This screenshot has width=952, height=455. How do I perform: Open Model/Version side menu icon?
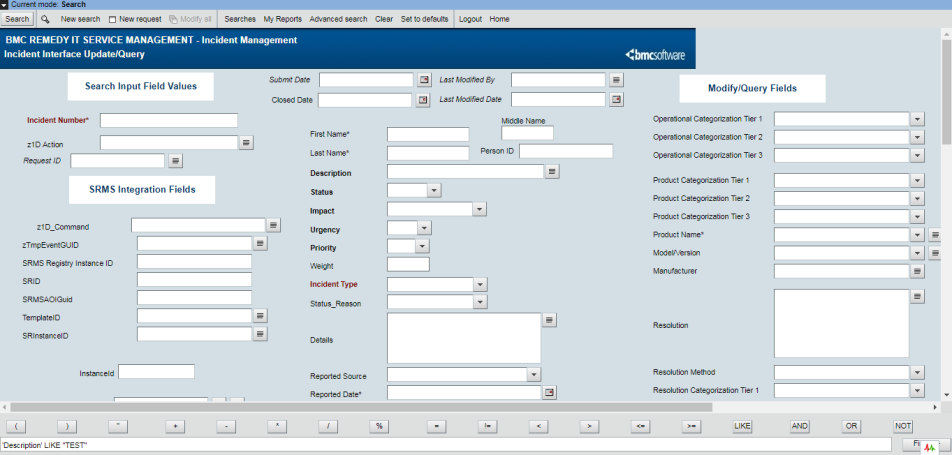pos(935,253)
